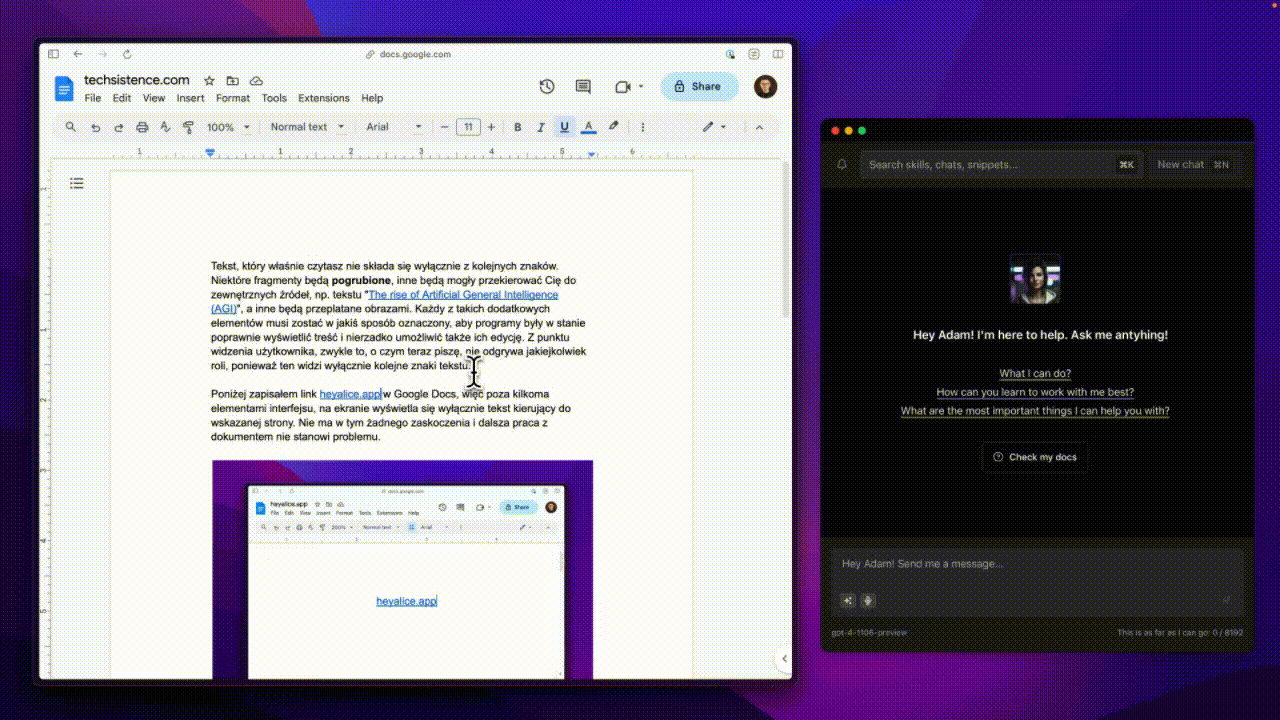Expand the side panel arrow at bottom right

tap(784, 659)
